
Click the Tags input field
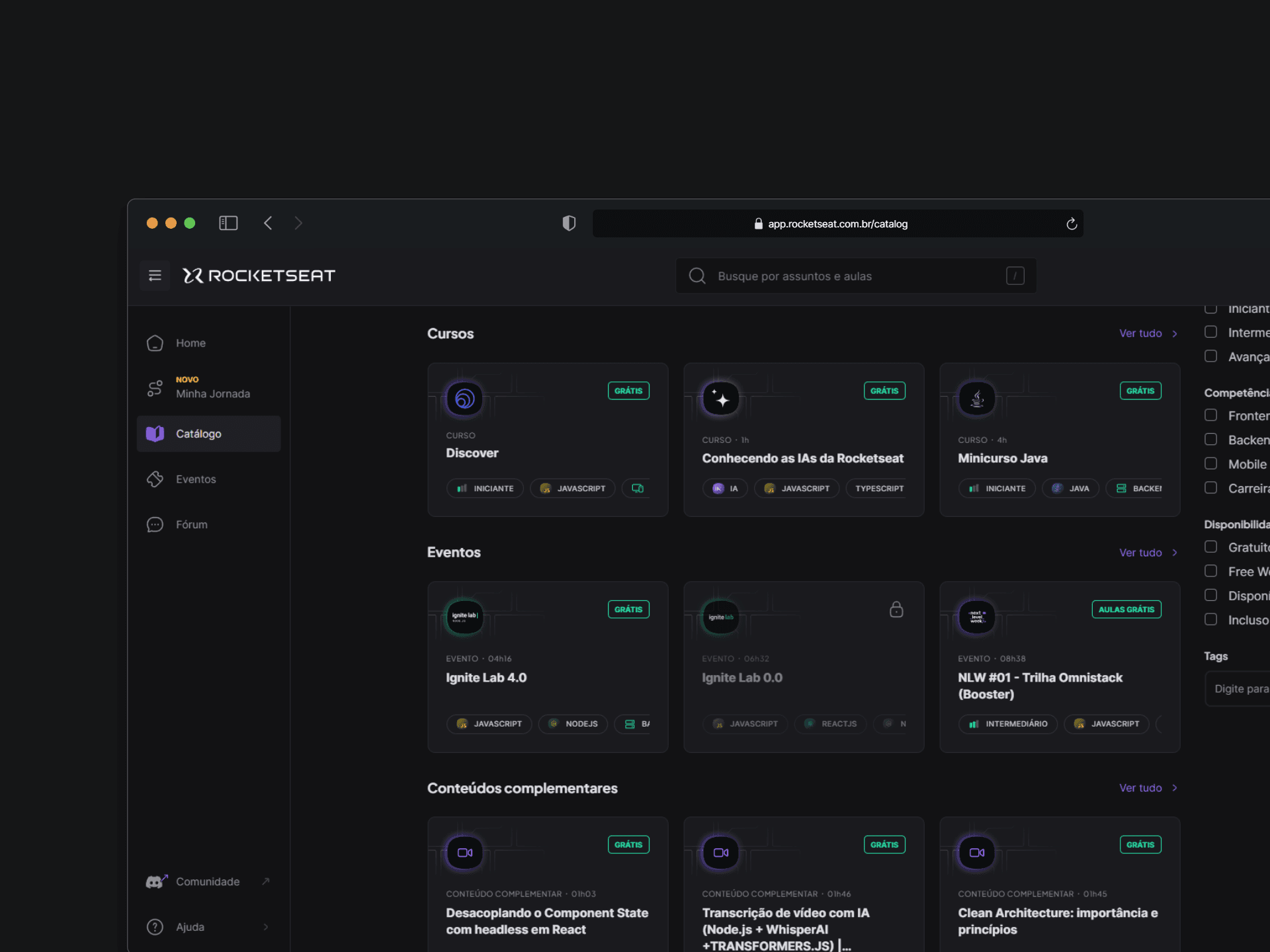(1238, 689)
